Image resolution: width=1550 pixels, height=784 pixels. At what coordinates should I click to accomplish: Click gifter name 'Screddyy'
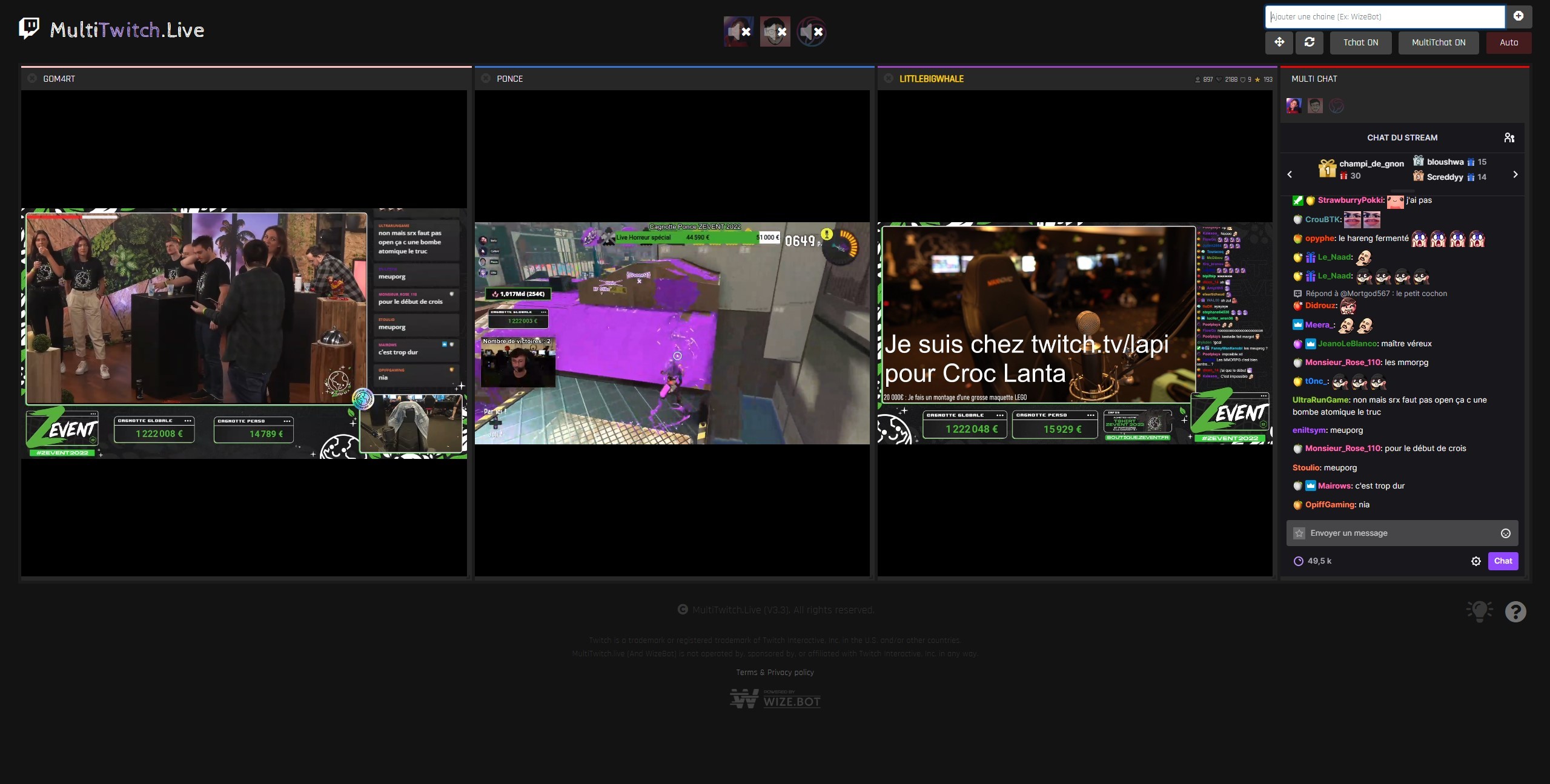click(x=1445, y=177)
